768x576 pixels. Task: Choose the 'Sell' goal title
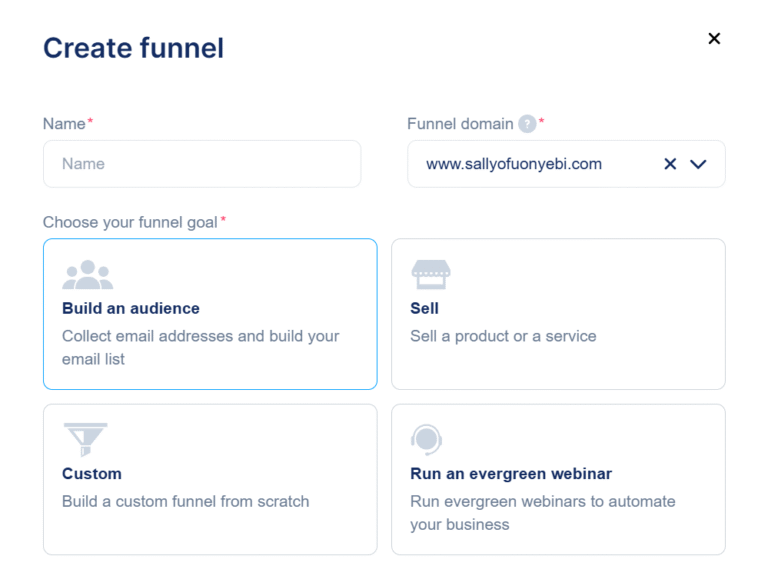point(424,308)
